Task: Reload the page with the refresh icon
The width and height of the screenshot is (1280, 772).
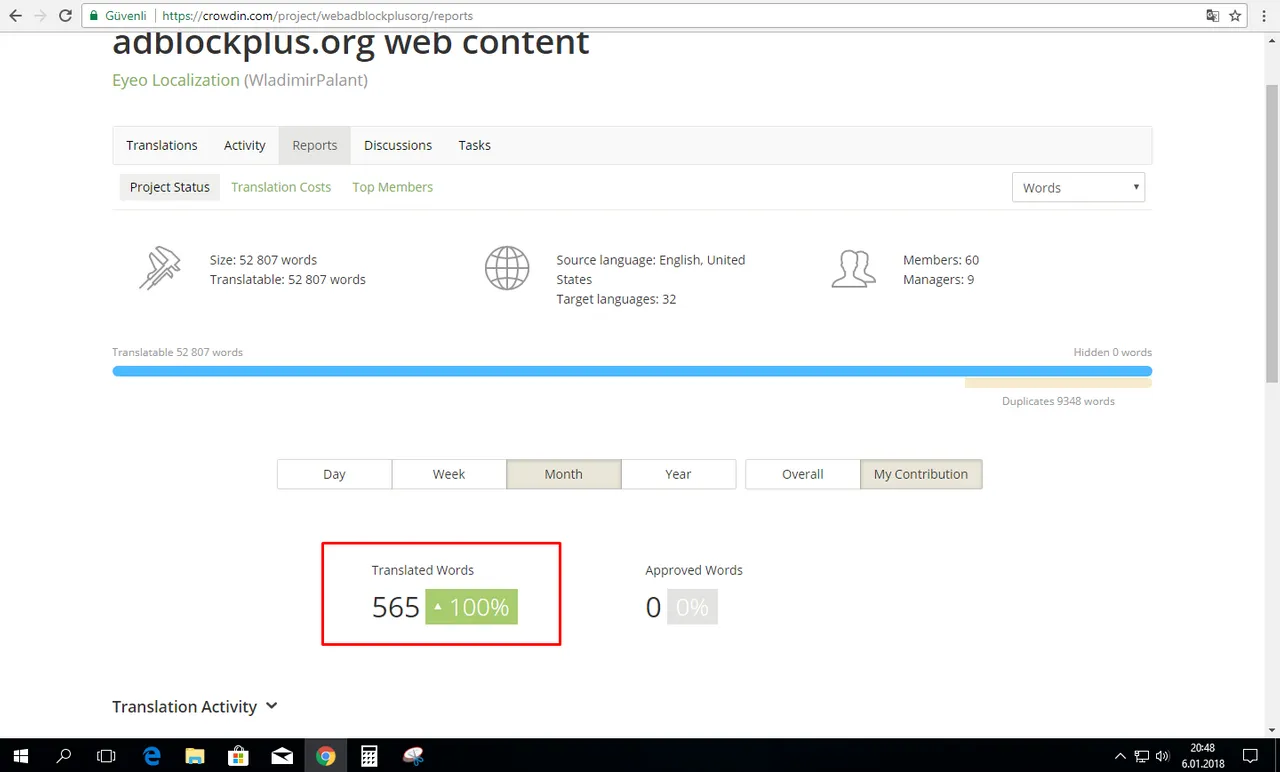Action: coord(66,16)
